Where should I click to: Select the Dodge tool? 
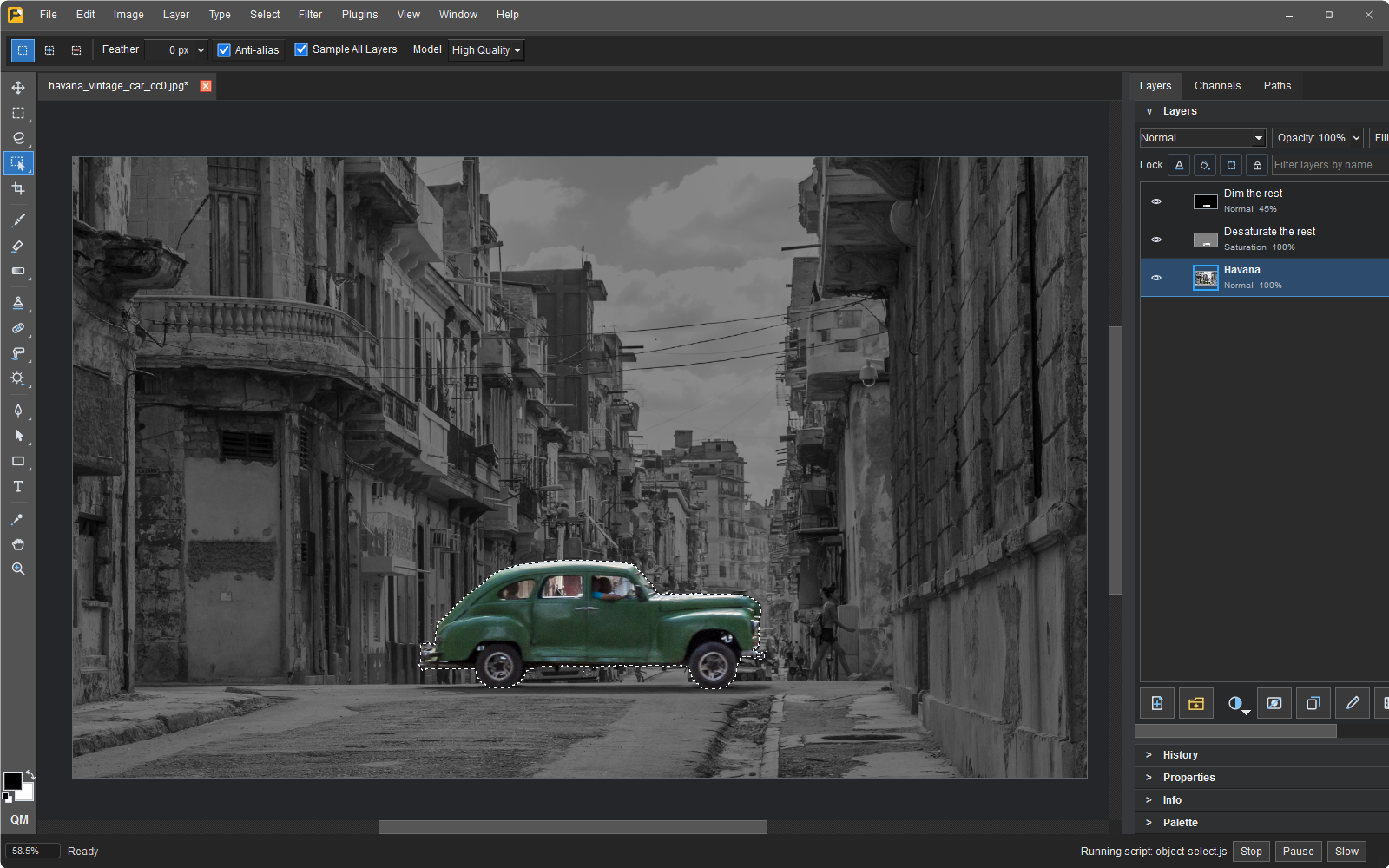[x=18, y=378]
